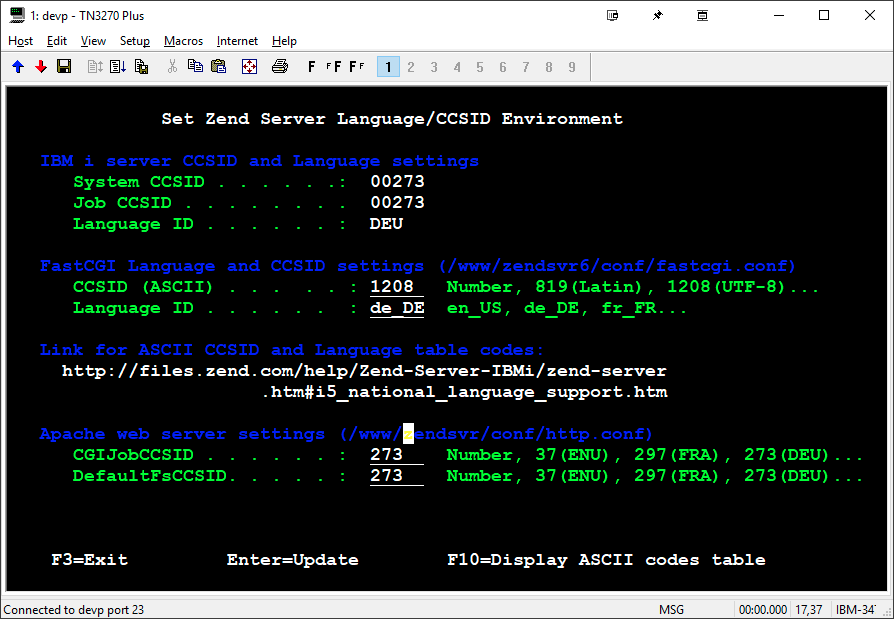Select the CGIJobCCSID input field

point(397,455)
